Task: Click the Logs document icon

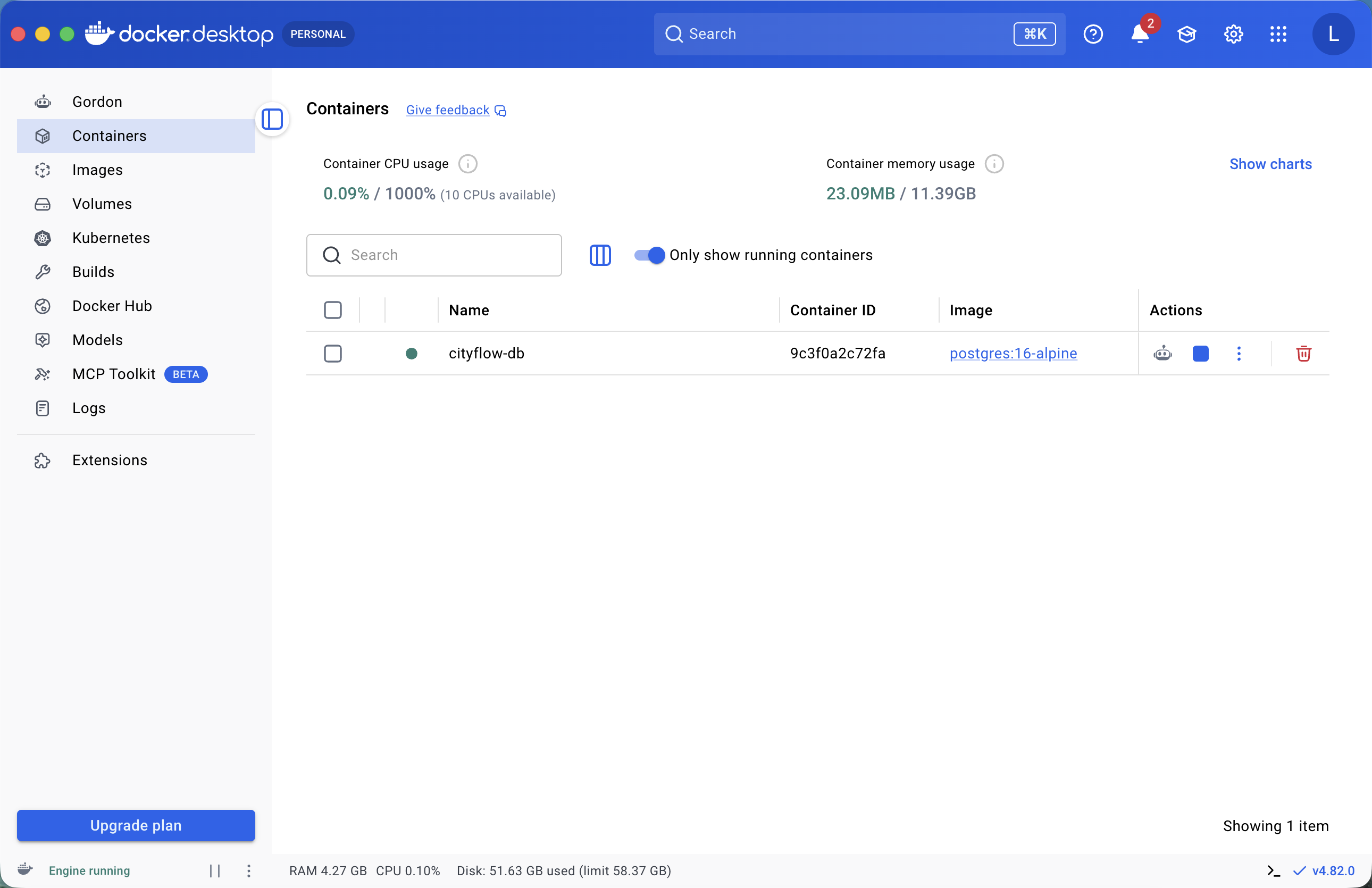Action: click(x=43, y=407)
